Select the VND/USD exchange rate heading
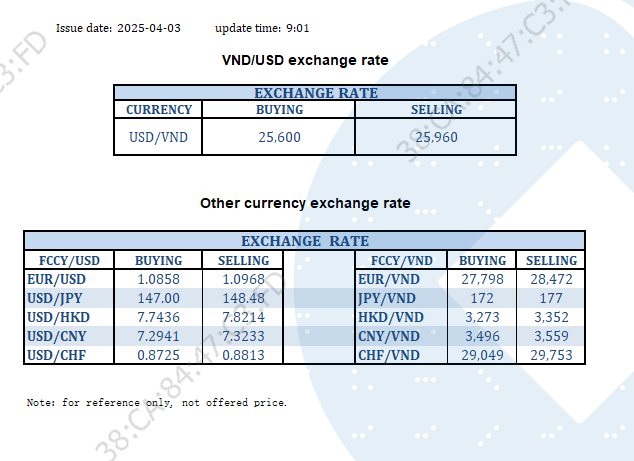634x461 pixels. click(x=304, y=61)
